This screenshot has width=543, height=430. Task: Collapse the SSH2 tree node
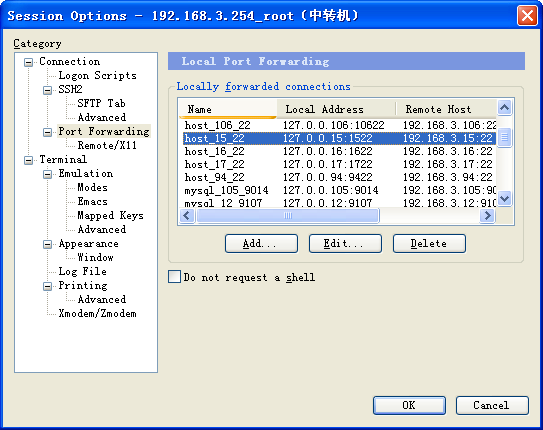pos(47,90)
